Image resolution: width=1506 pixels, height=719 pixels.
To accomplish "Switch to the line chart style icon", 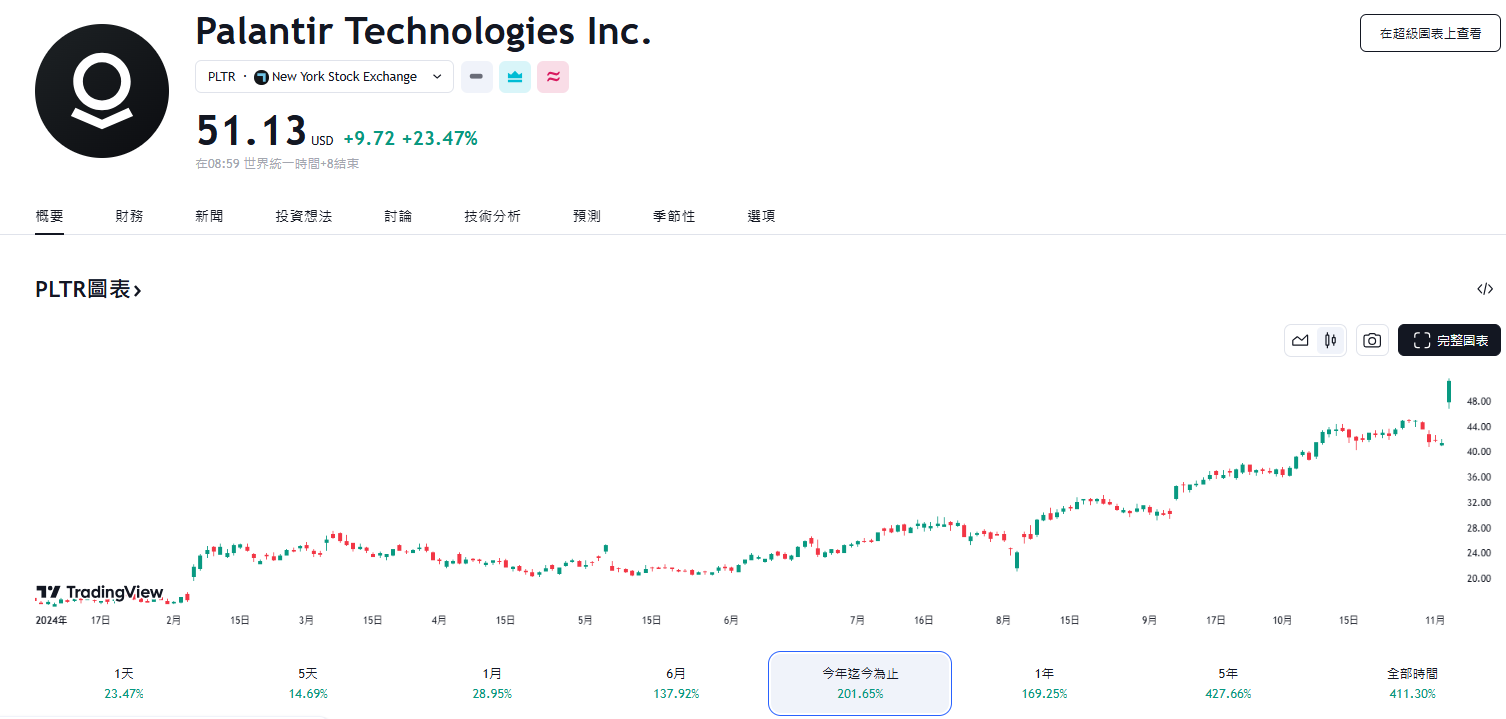I will click(1300, 340).
